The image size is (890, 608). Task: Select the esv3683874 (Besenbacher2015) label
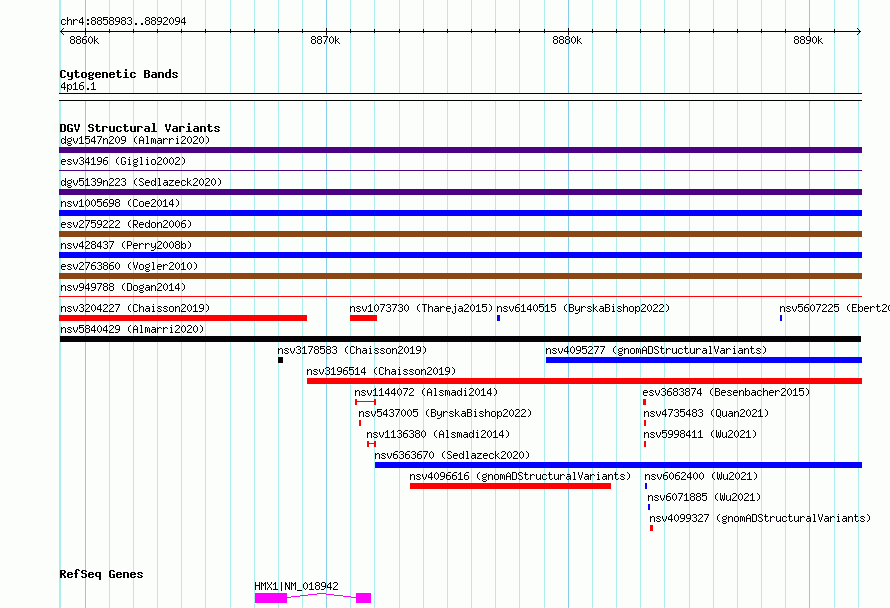click(726, 392)
